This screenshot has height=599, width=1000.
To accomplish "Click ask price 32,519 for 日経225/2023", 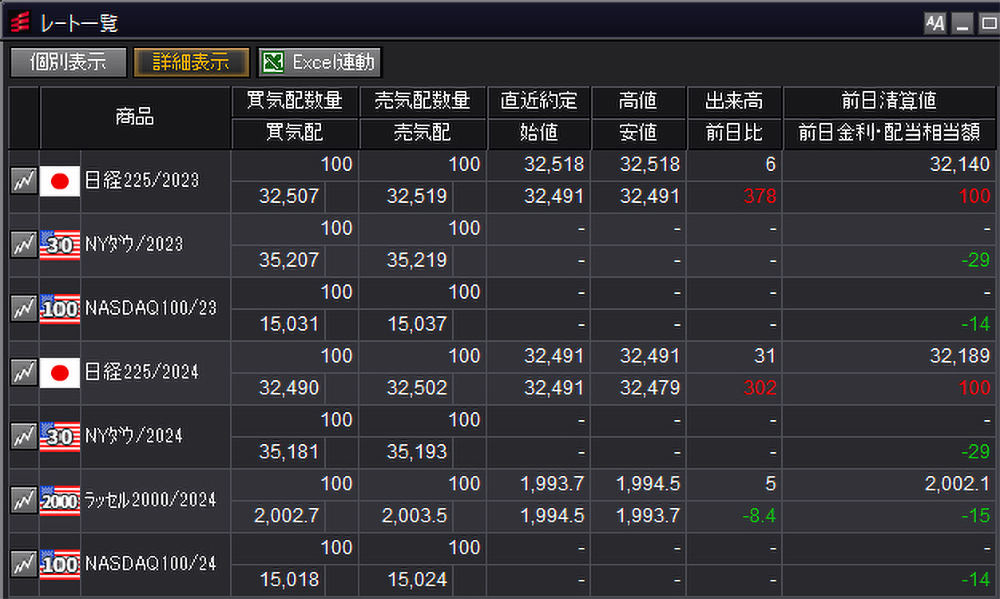I will [x=417, y=196].
